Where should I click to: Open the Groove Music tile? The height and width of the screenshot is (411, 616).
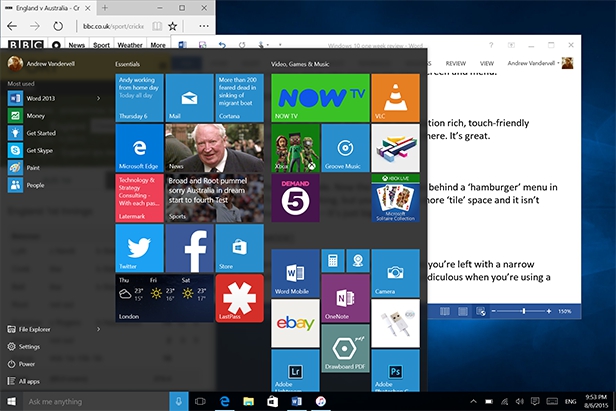click(x=345, y=147)
